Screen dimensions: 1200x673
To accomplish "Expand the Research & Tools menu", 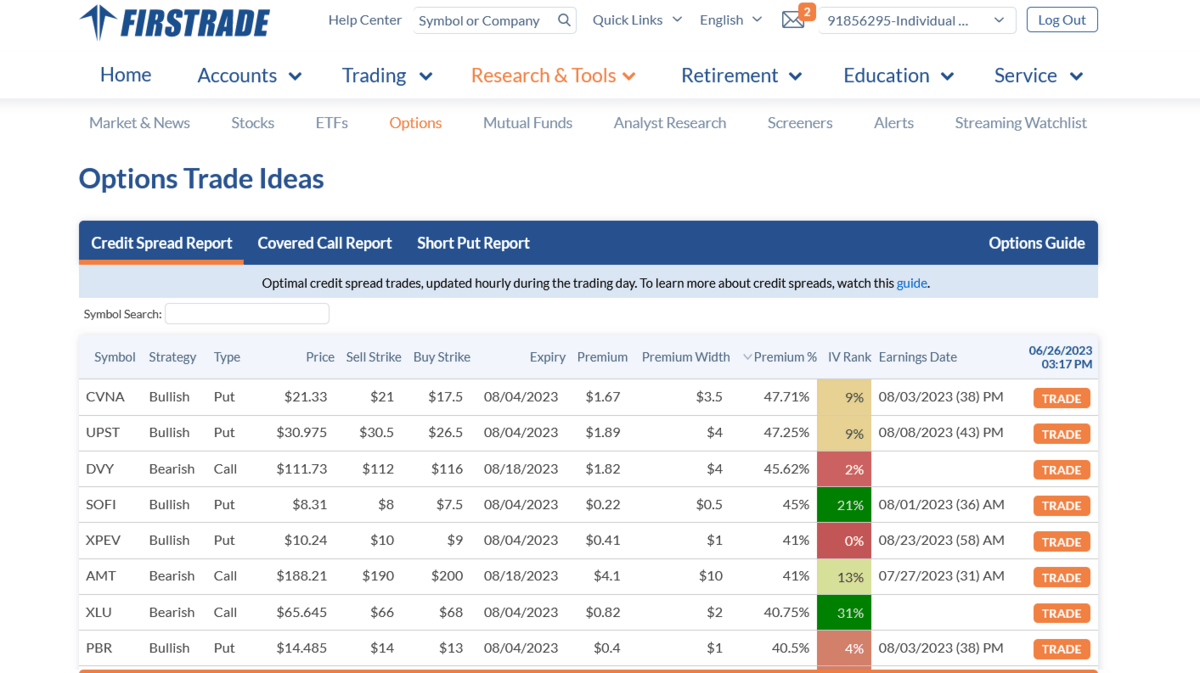I will 553,75.
